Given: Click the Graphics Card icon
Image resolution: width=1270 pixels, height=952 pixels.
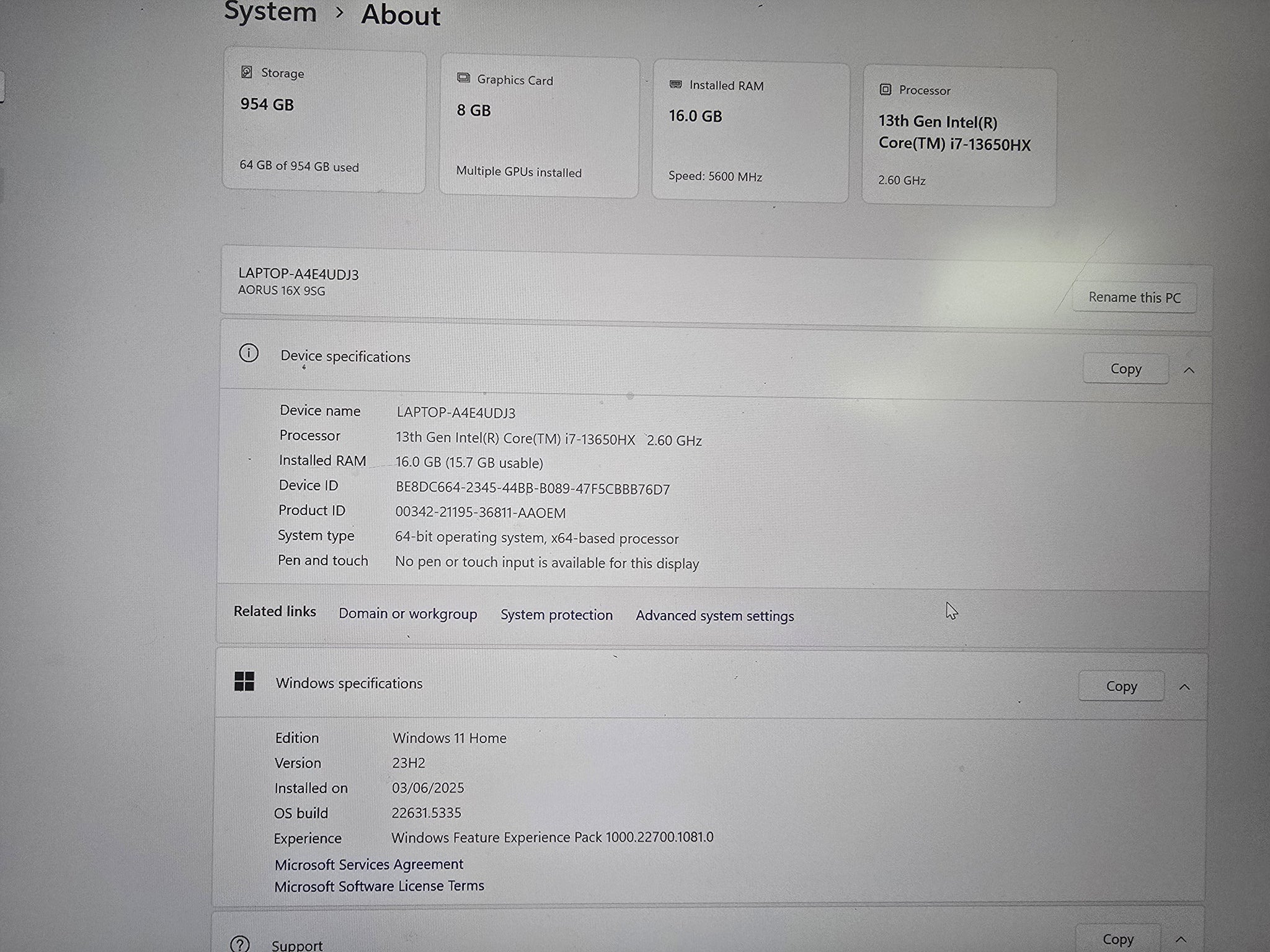Looking at the screenshot, I should click(463, 78).
